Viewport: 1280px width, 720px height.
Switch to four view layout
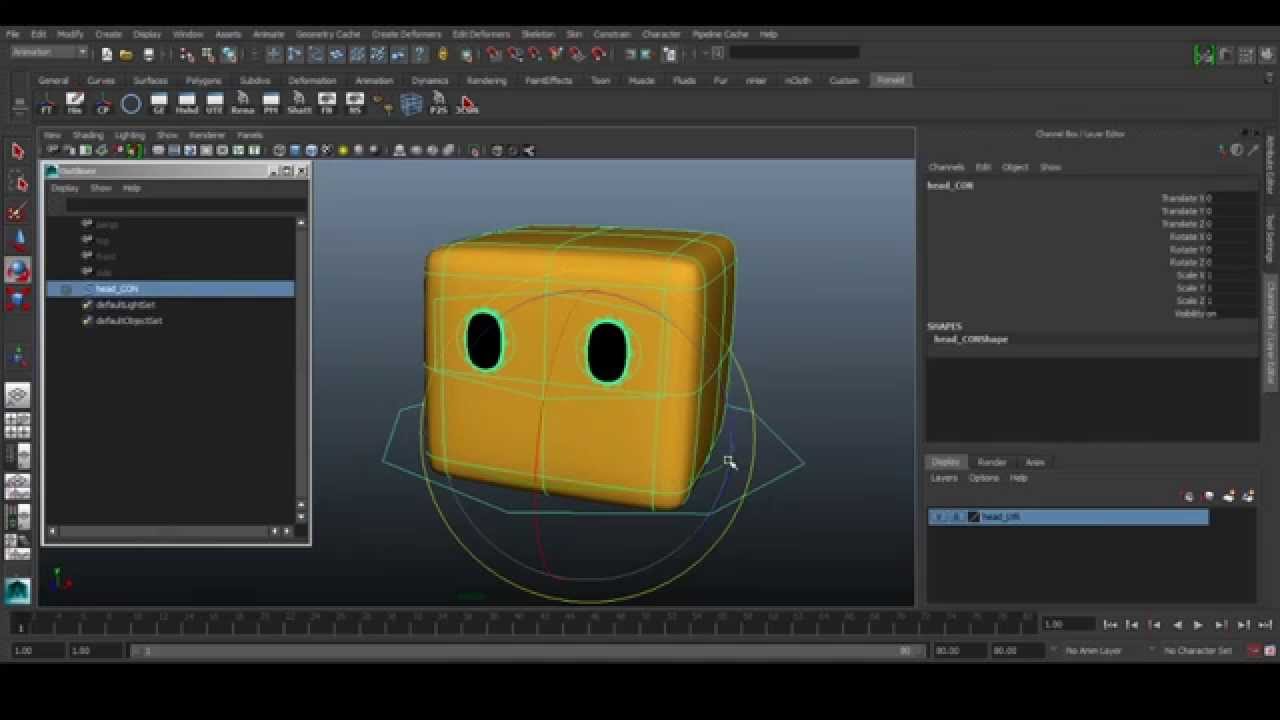point(17,426)
